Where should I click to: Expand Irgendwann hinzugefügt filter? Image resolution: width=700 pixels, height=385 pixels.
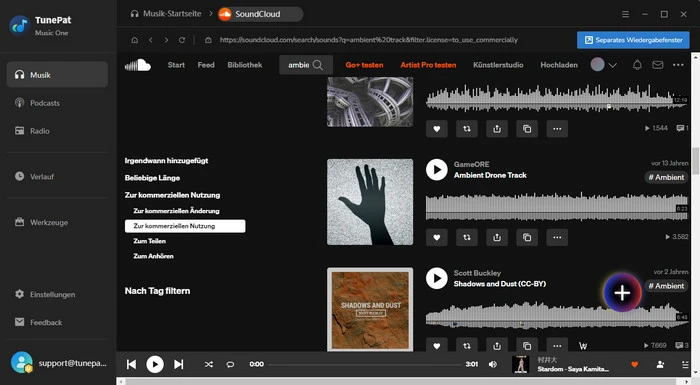166,160
